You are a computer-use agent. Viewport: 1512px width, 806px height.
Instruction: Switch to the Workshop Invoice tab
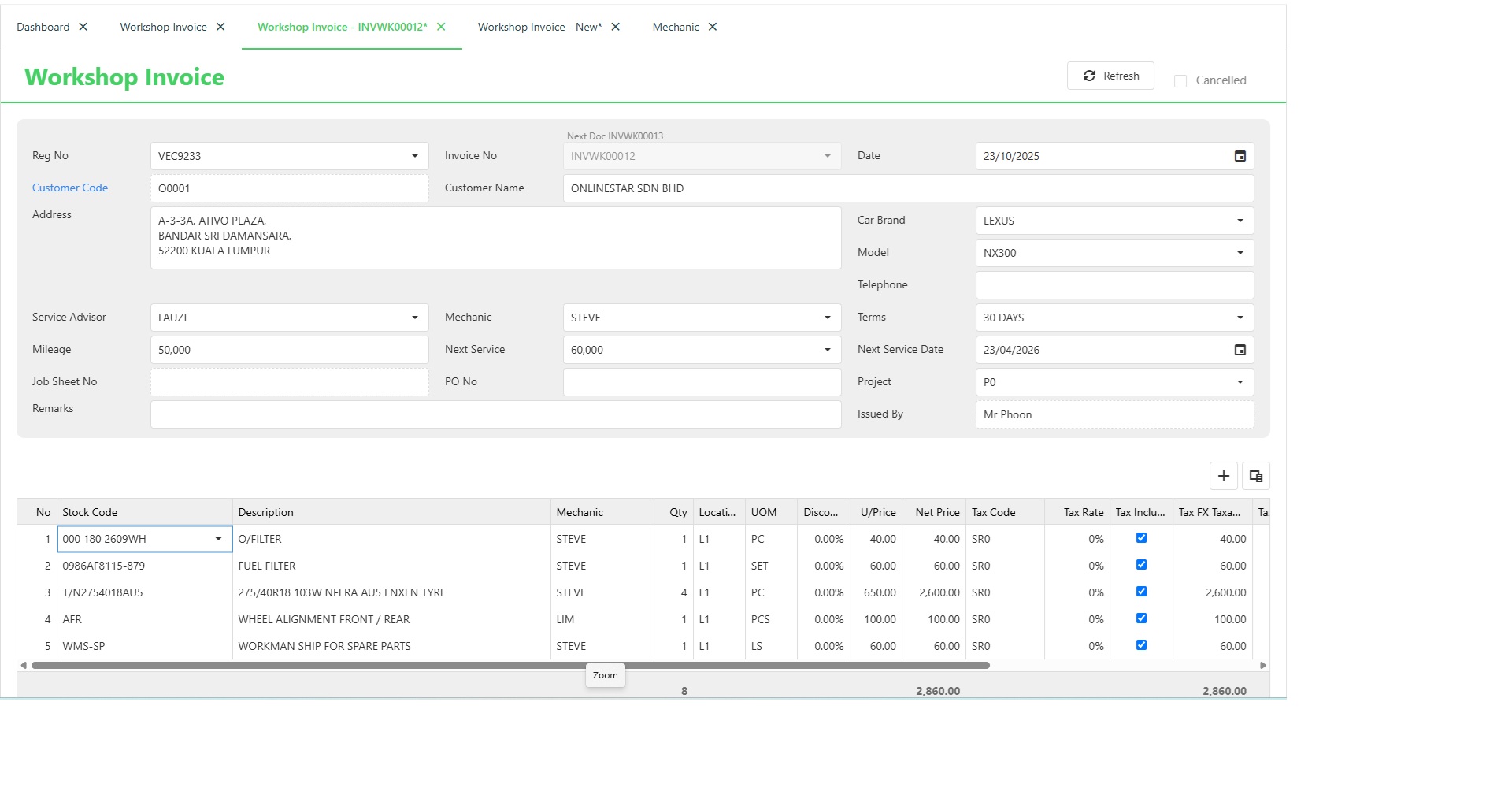163,27
